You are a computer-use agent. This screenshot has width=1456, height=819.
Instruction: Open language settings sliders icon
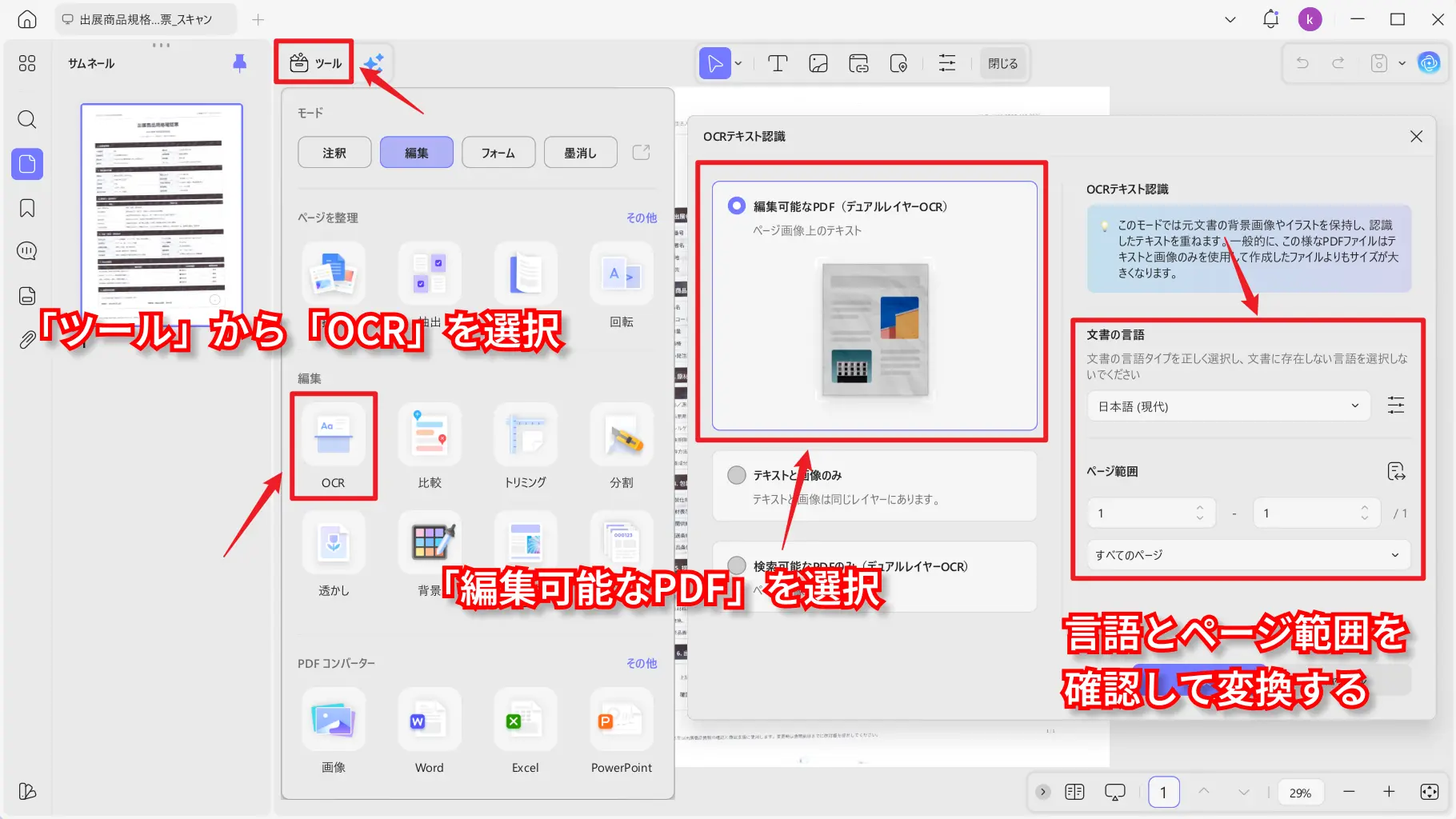(x=1396, y=406)
